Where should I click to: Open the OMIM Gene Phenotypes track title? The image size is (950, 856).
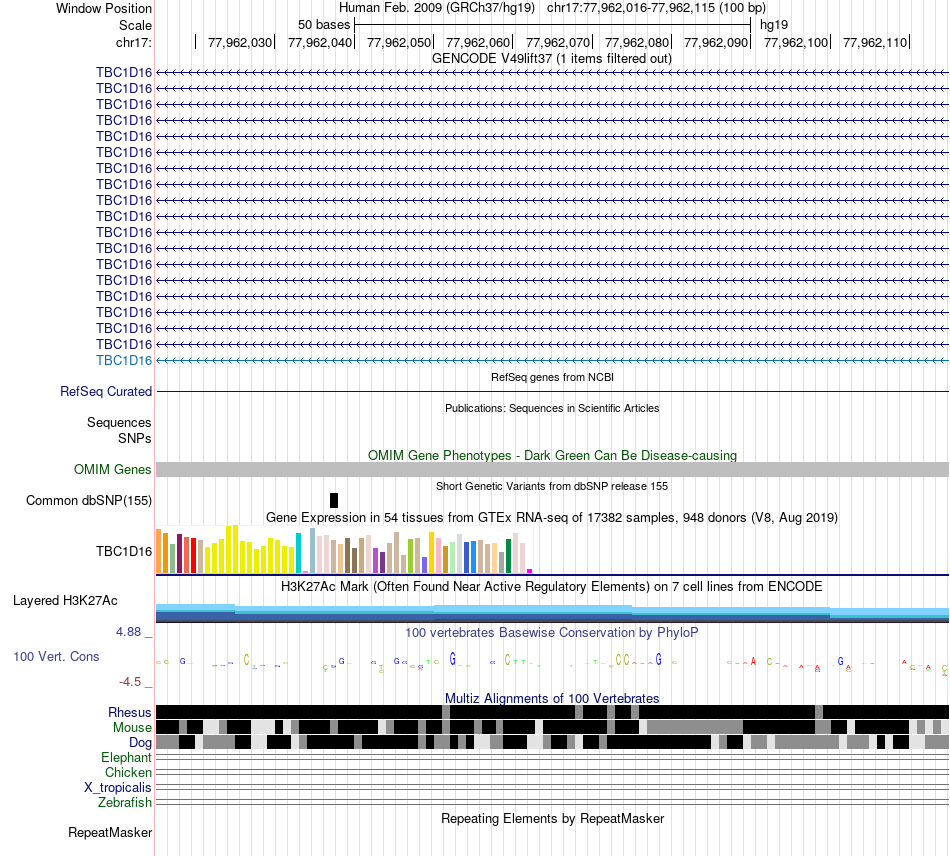point(552,456)
